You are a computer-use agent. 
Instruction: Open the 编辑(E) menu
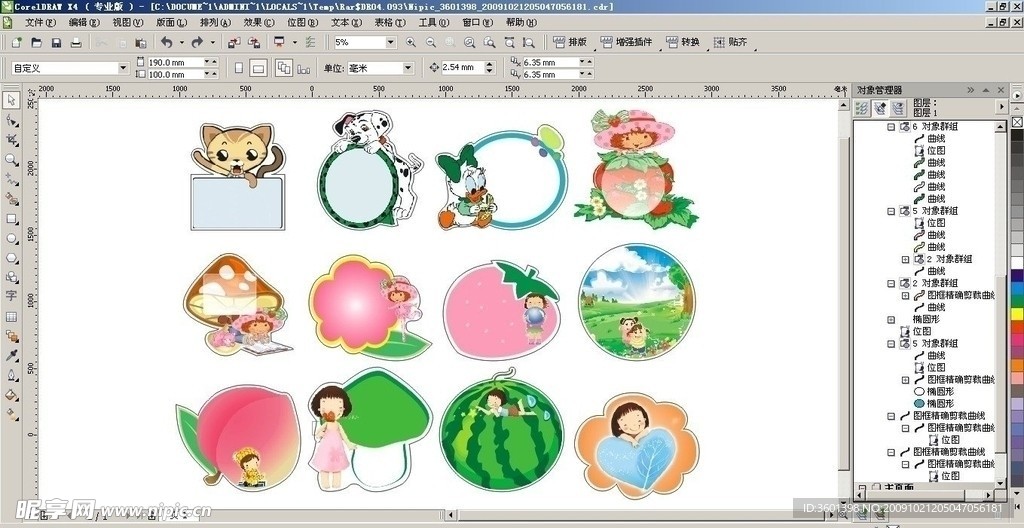pos(84,23)
